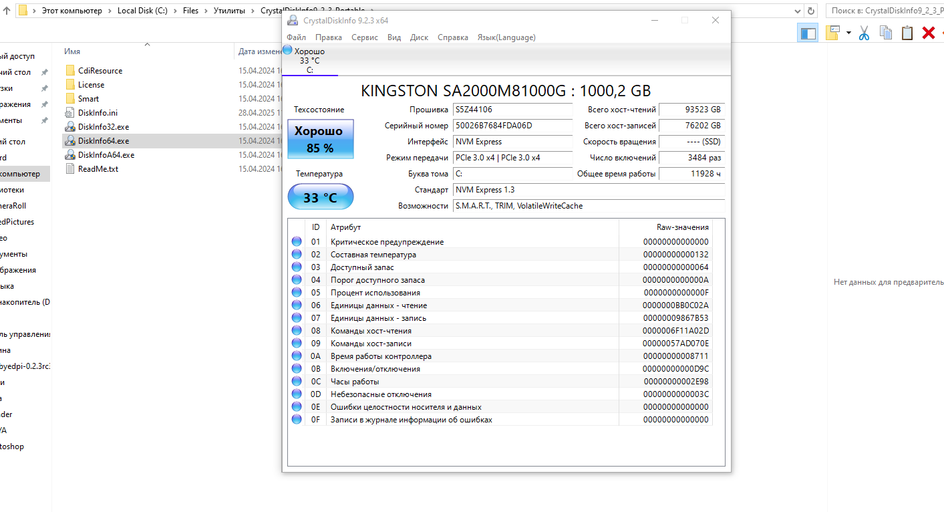Click Local Disk (C:) in the address breadcrumb

(142, 11)
